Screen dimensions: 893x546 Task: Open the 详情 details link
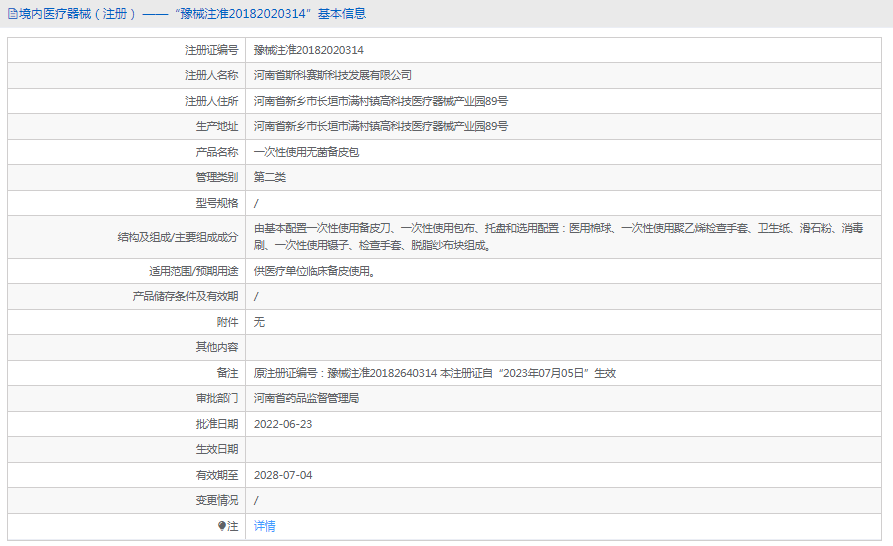click(264, 526)
